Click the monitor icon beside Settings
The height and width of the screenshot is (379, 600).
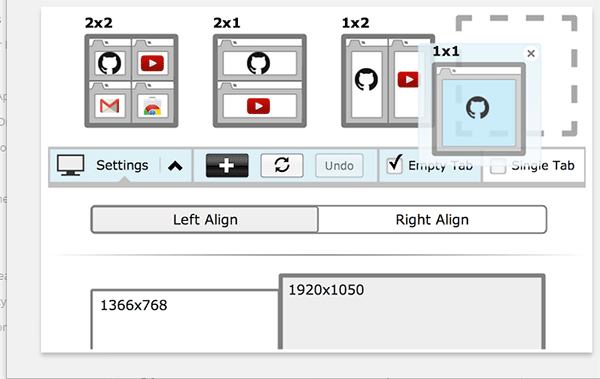pyautogui.click(x=70, y=165)
